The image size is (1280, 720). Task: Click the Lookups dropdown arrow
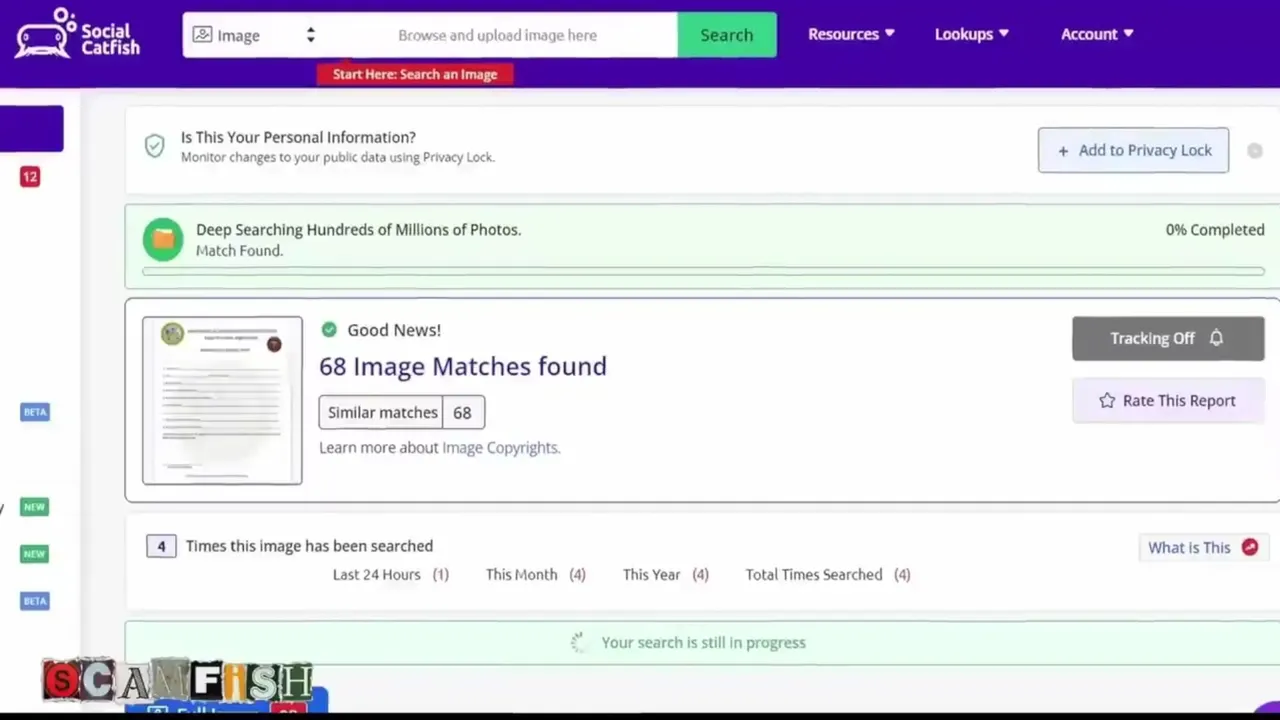coord(1004,34)
